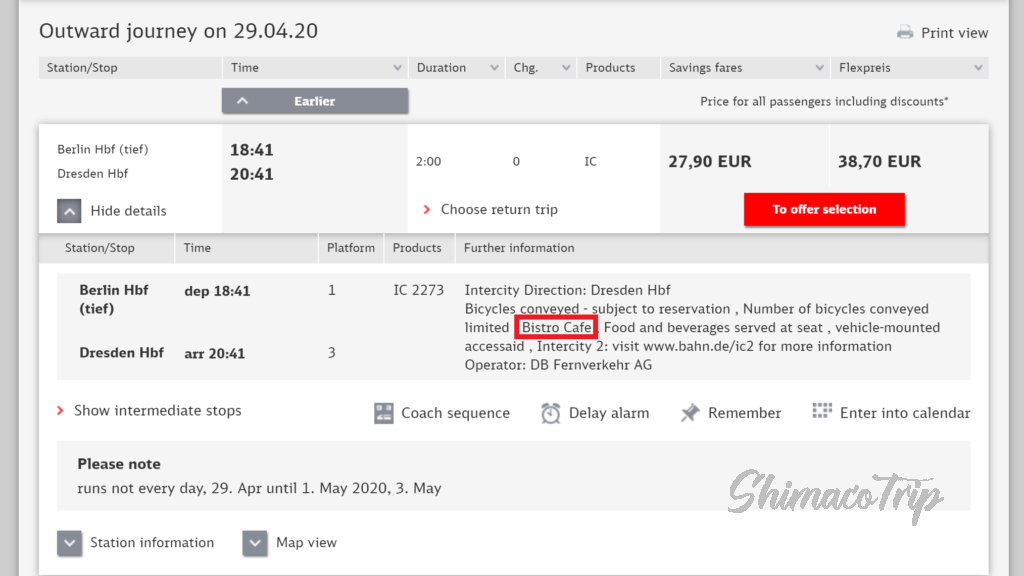Viewport: 1024px width, 576px height.
Task: Select the 27,90 EUR savings fare price
Action: click(709, 162)
